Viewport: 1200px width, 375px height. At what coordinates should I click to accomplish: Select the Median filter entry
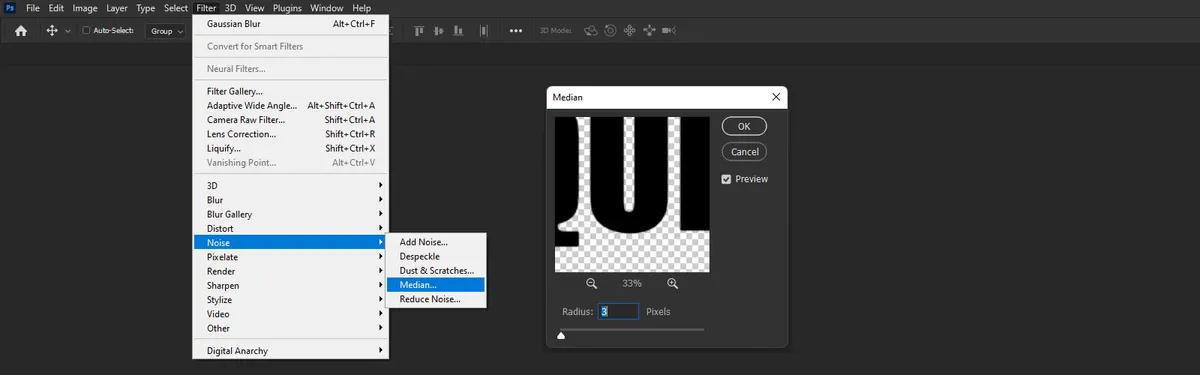[x=436, y=285]
